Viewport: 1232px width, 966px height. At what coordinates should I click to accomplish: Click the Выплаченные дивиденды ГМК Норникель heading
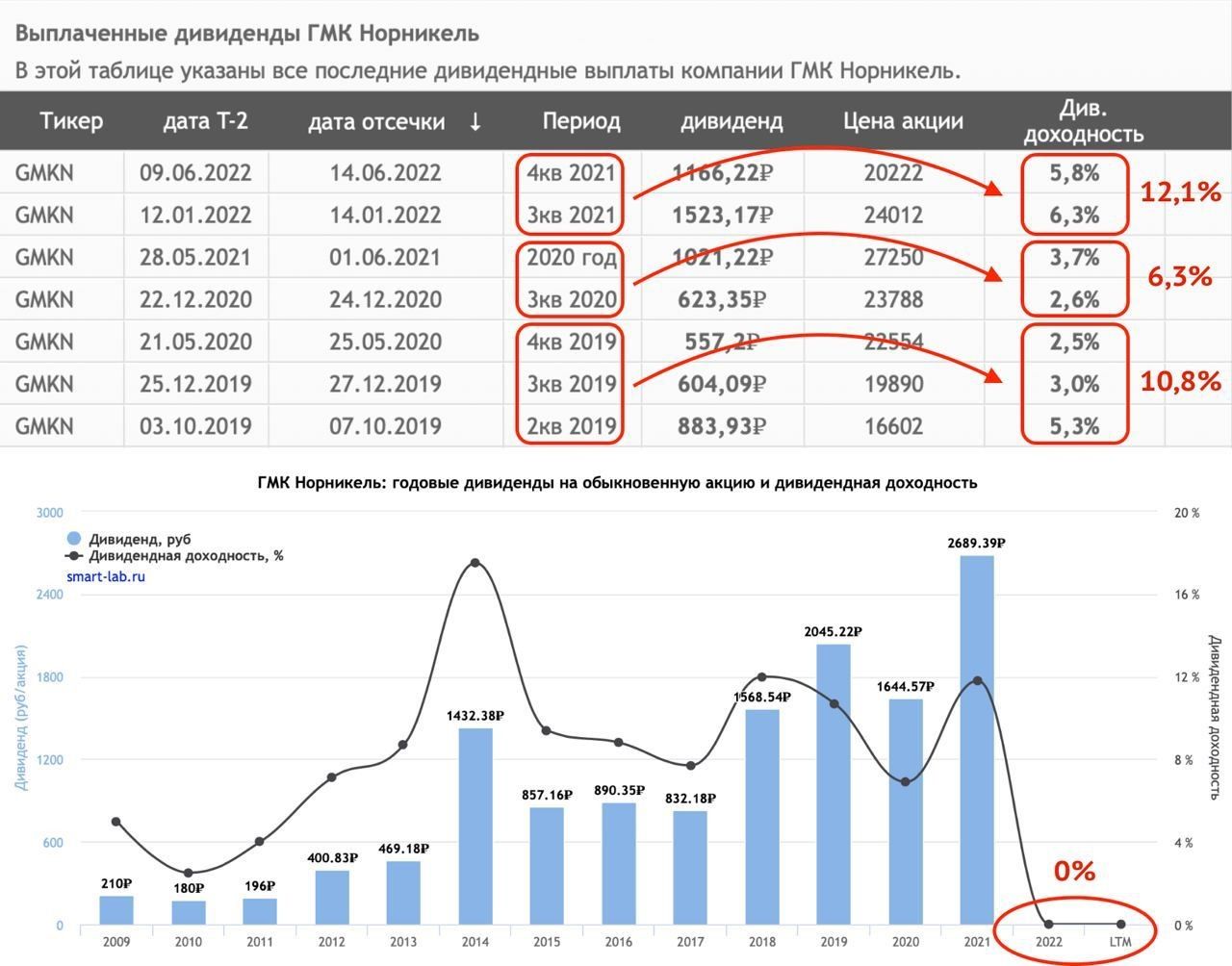pyautogui.click(x=247, y=34)
